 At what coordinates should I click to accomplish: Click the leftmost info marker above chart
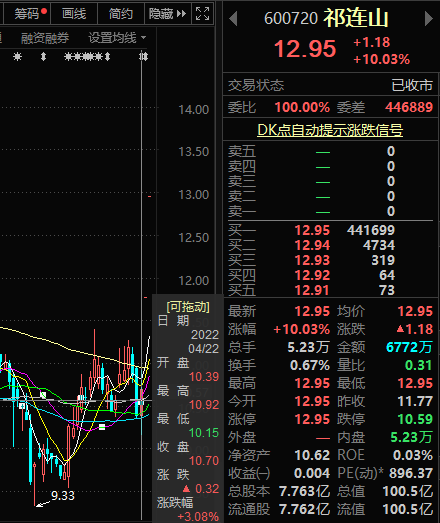[x=17, y=57]
